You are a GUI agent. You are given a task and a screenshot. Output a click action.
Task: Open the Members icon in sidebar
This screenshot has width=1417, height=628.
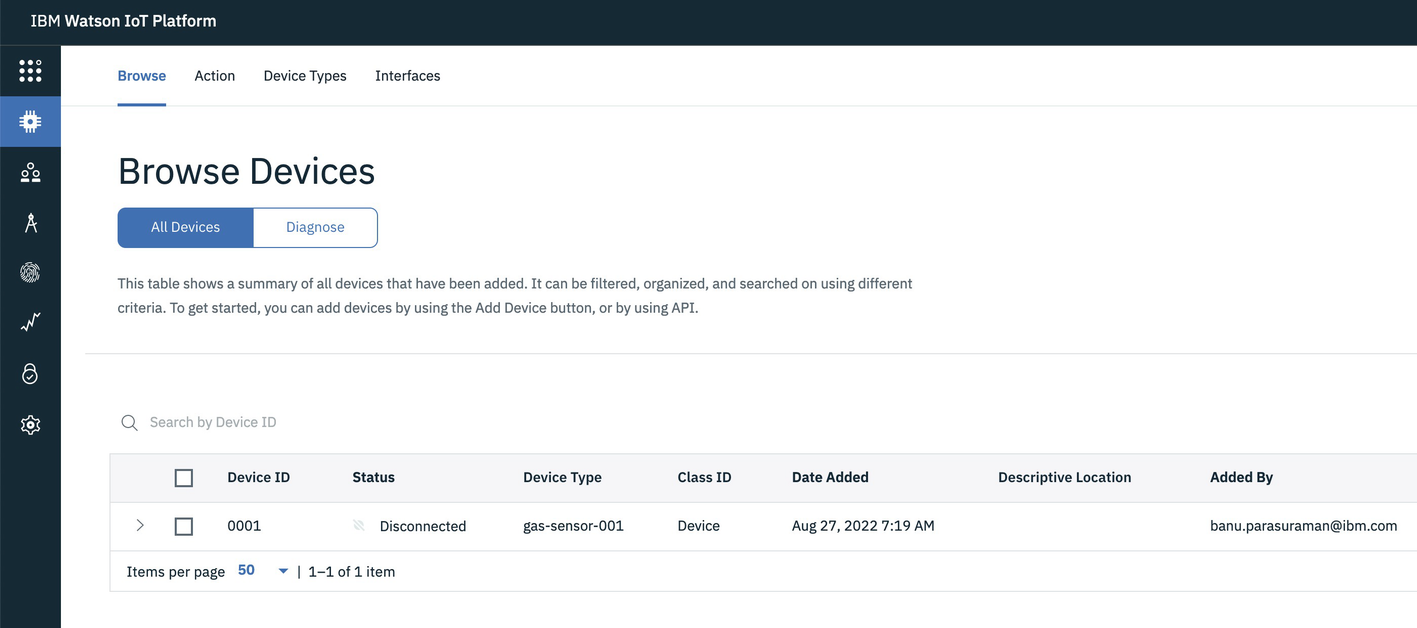30,173
